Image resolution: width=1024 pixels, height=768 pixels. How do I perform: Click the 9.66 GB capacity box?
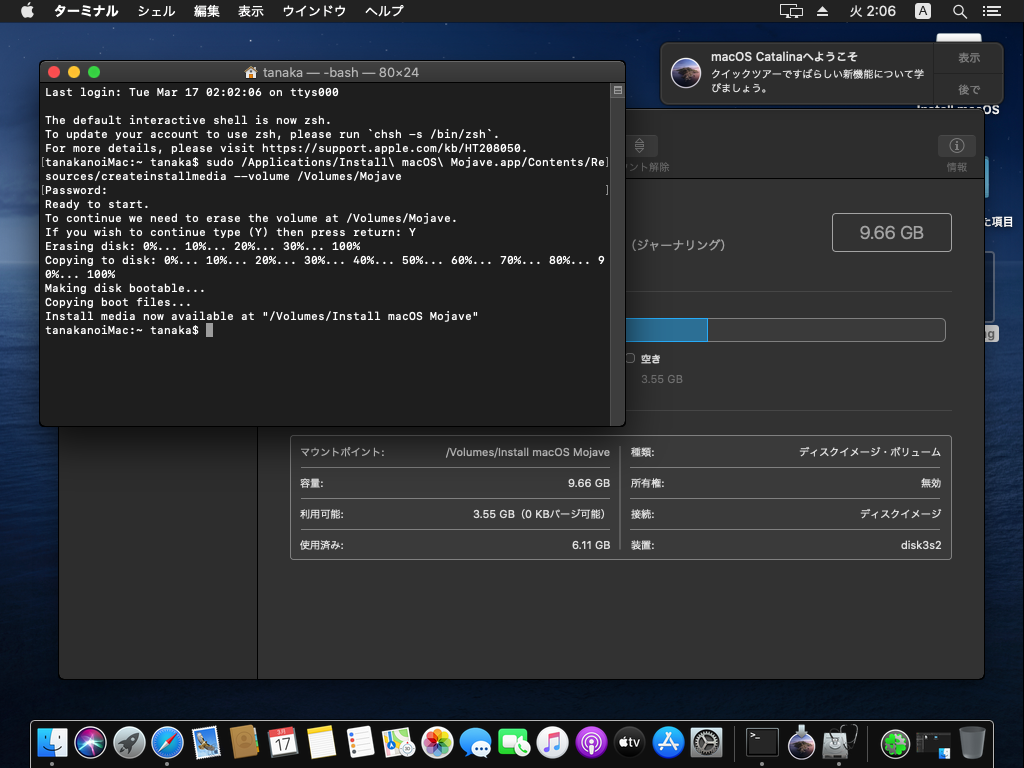[x=891, y=232]
